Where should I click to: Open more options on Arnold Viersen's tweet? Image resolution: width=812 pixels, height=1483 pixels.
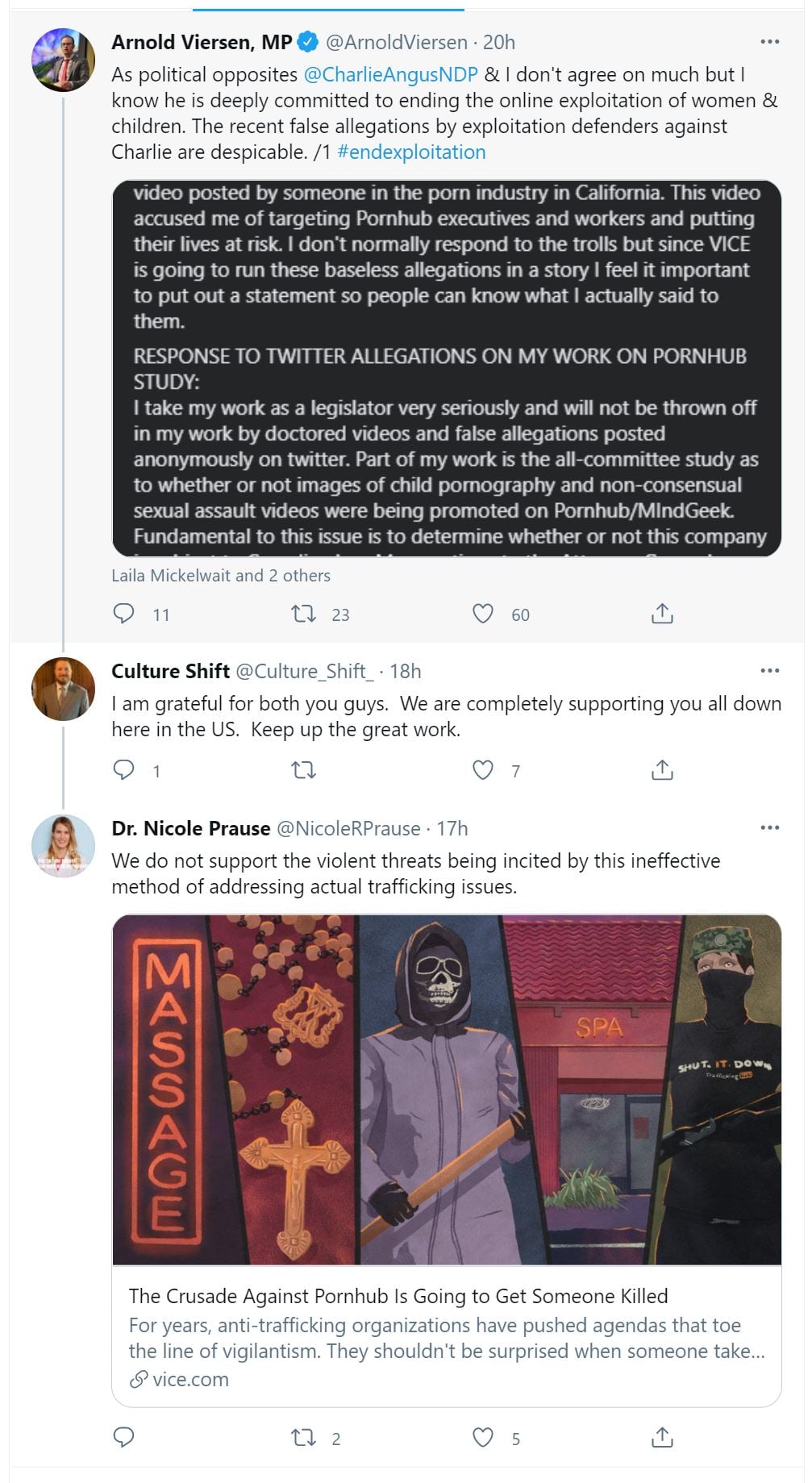[769, 42]
